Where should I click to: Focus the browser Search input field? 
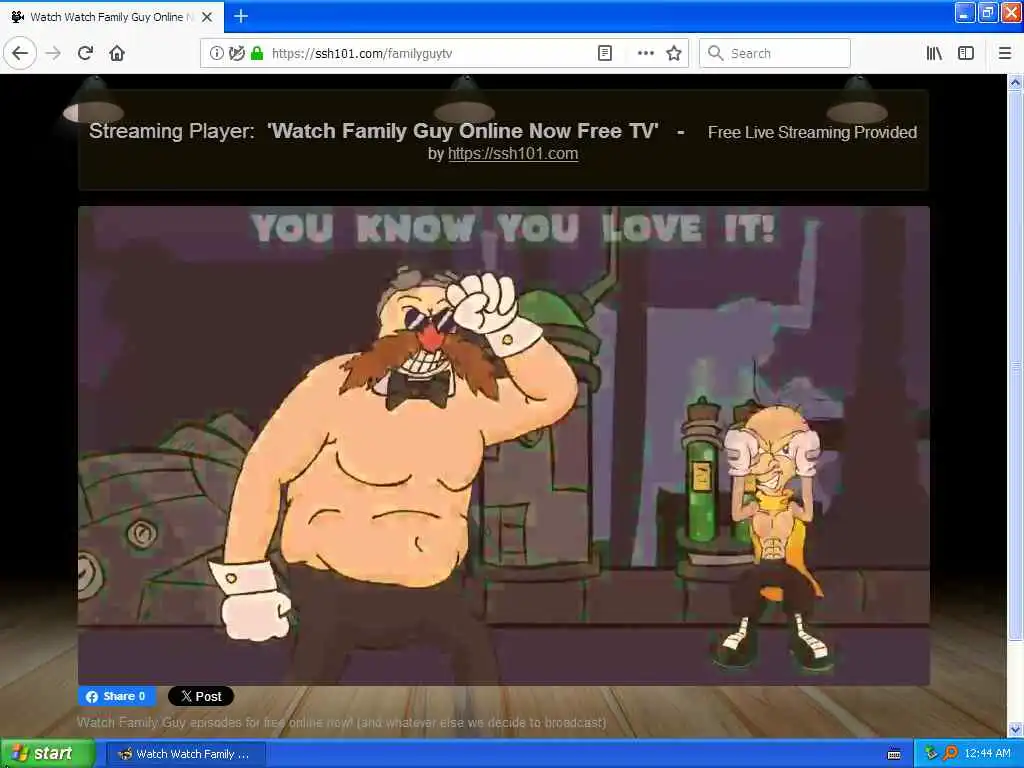[775, 53]
